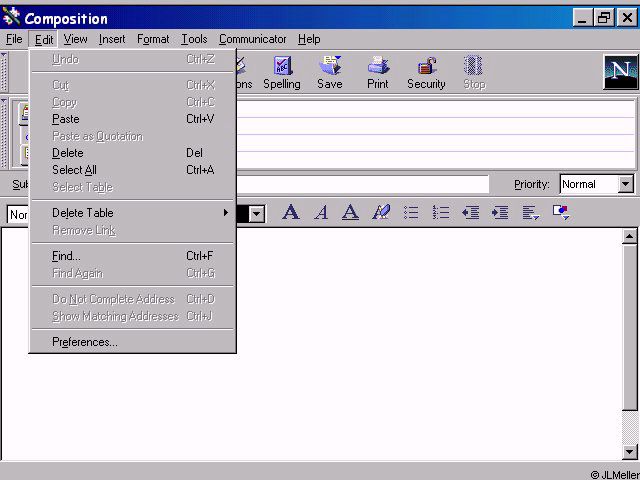Image resolution: width=640 pixels, height=480 pixels.
Task: Open the Insert menu
Action: click(x=112, y=39)
